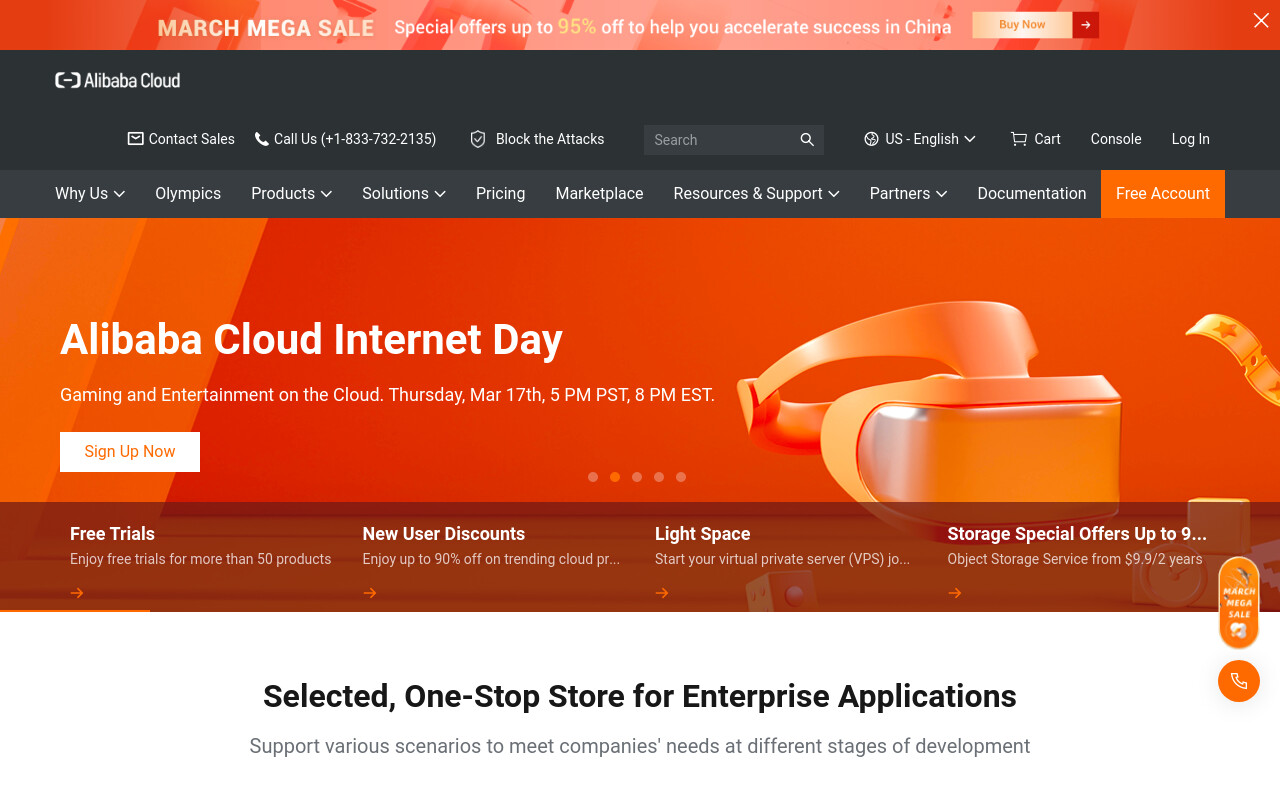The width and height of the screenshot is (1280, 800).
Task: Go to Pricing page
Action: pyautogui.click(x=500, y=194)
